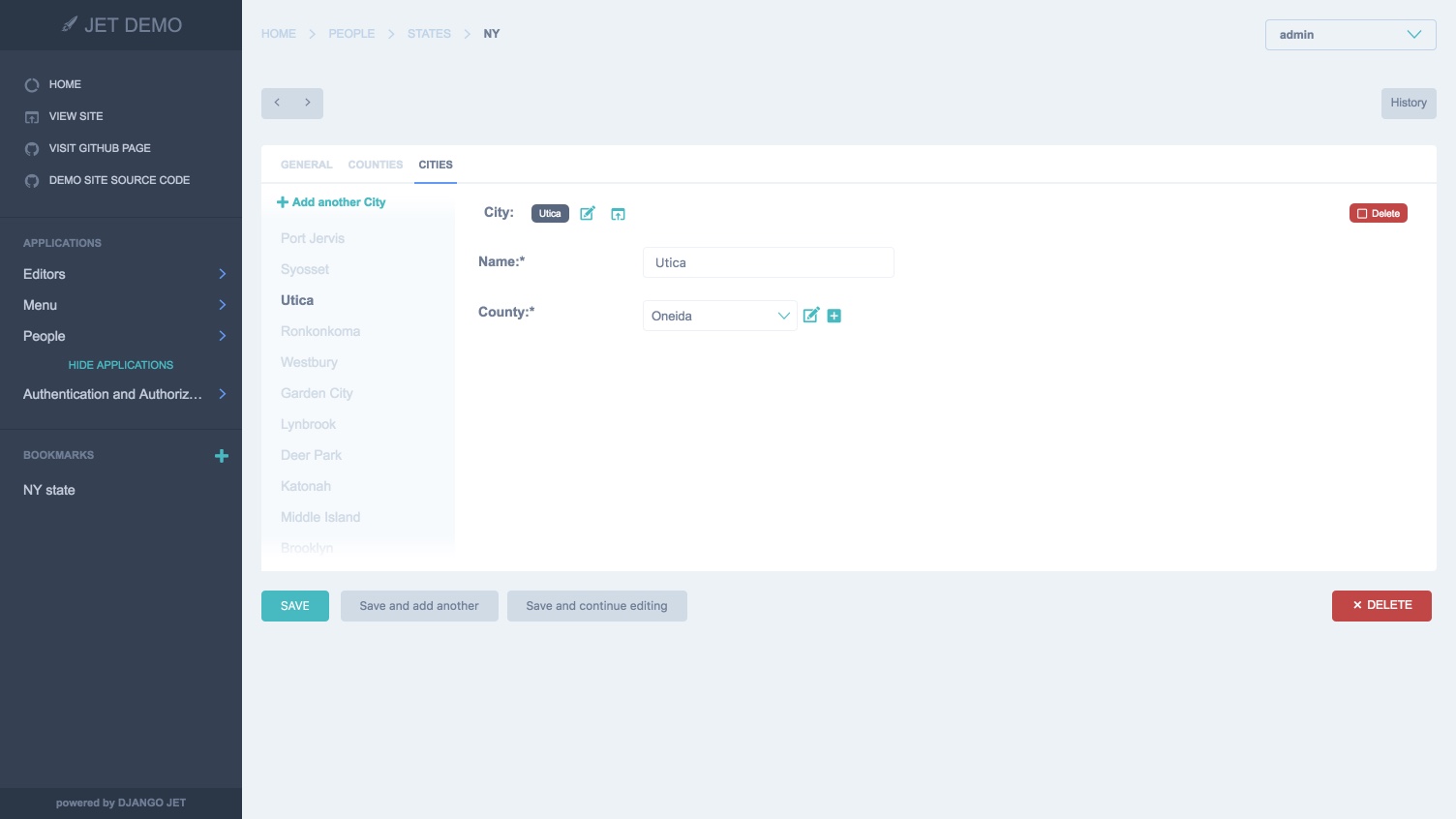Open Visit GitHub Page link in sidebar
Viewport: 1456px width, 819px height.
(x=100, y=148)
